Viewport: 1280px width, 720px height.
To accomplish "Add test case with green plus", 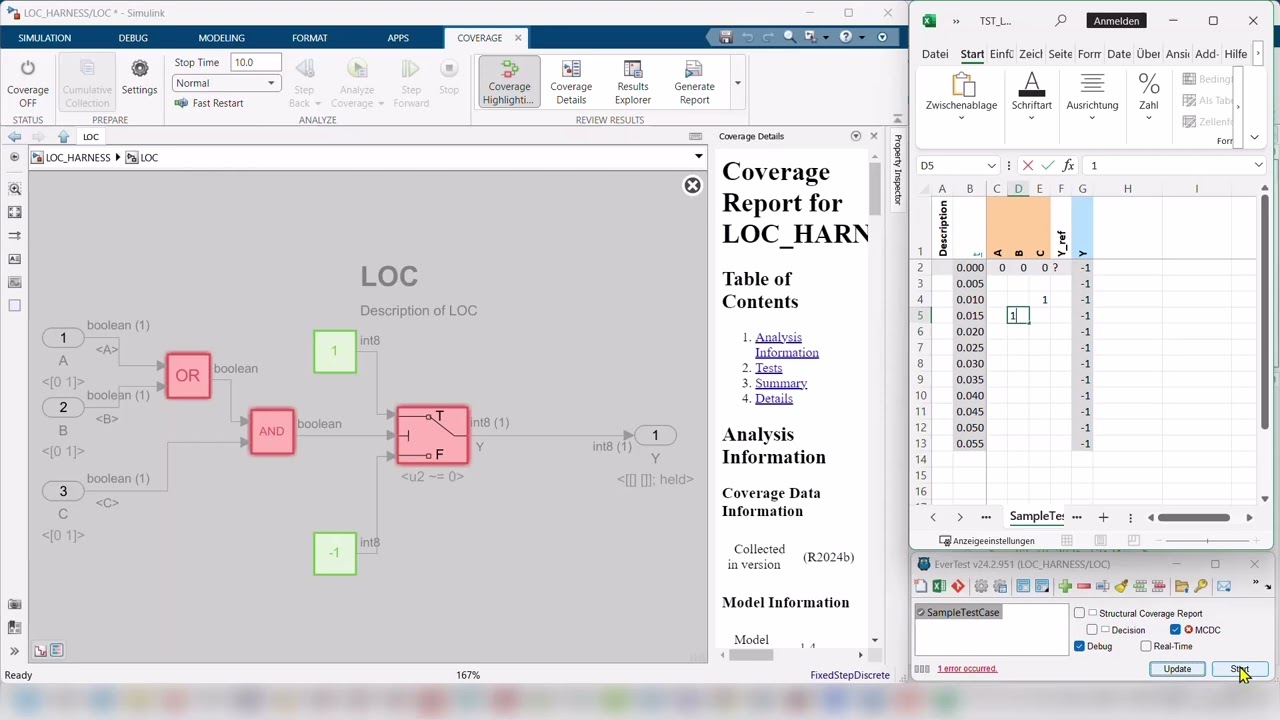I will tap(1065, 586).
